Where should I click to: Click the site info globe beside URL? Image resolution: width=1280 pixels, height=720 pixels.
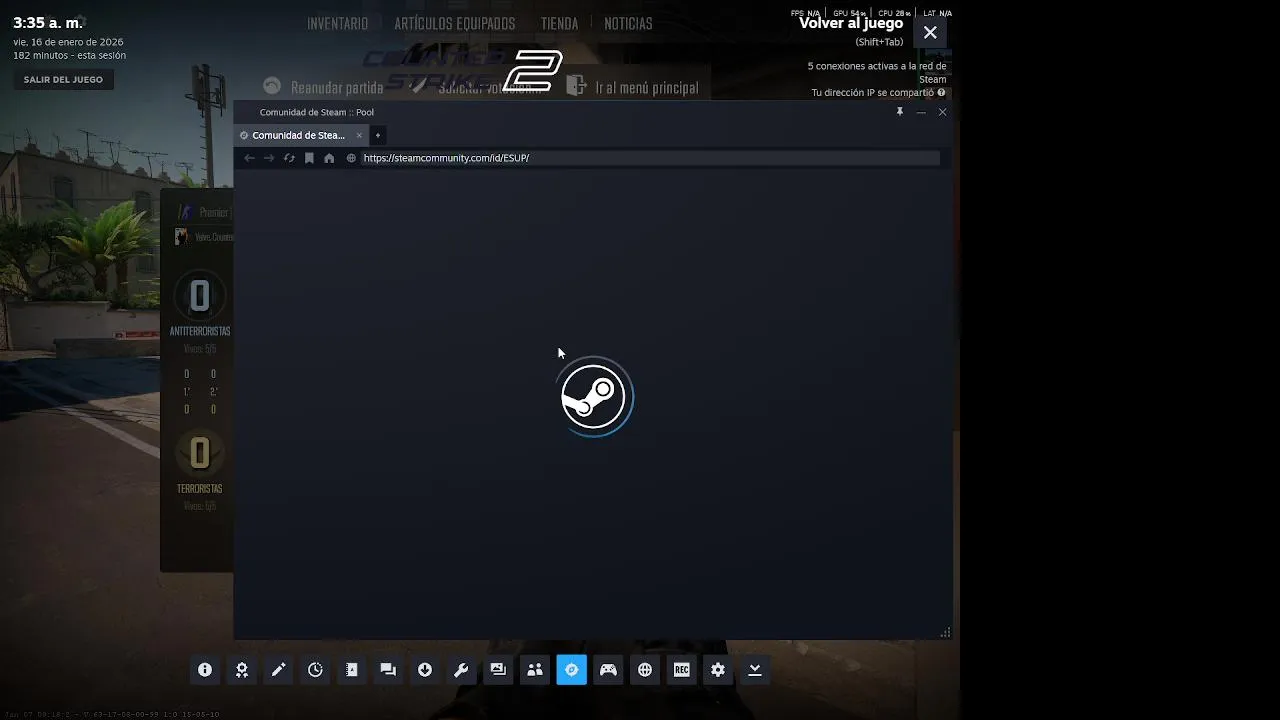click(x=351, y=158)
